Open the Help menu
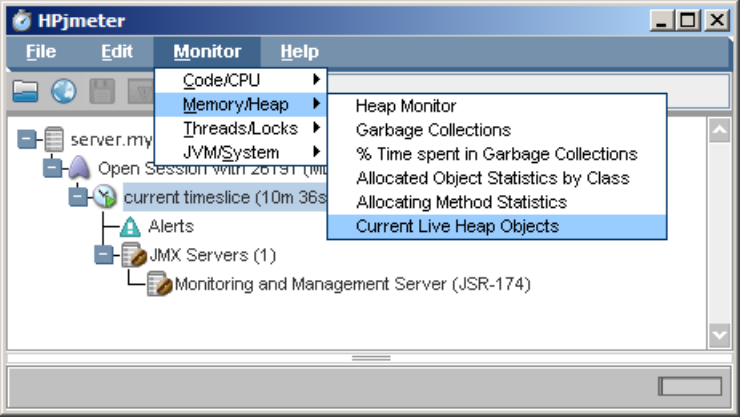The height and width of the screenshot is (417, 740). (299, 51)
